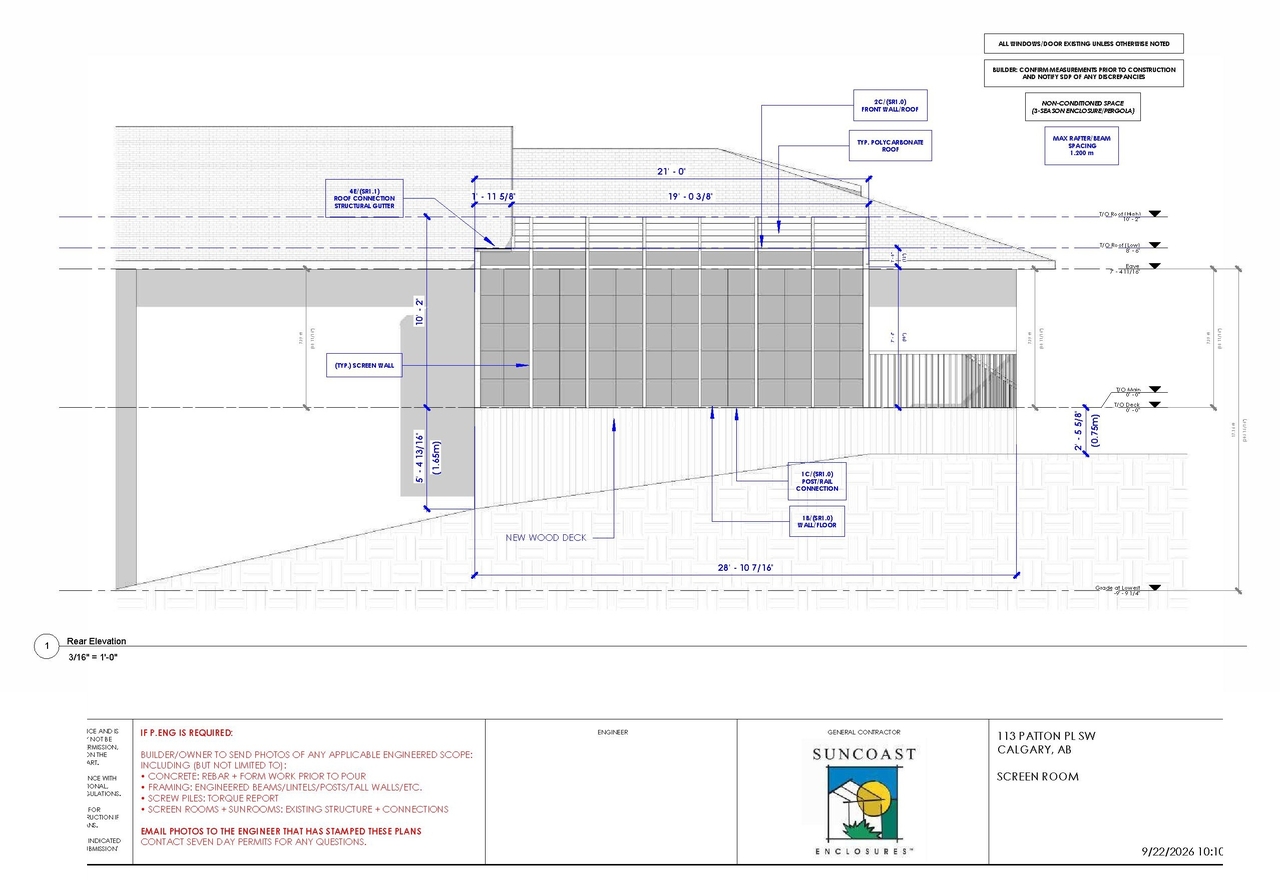Click the '1C/(SR1.0) Post/Rail Connection' callout
This screenshot has width=1280, height=880.
click(x=817, y=479)
